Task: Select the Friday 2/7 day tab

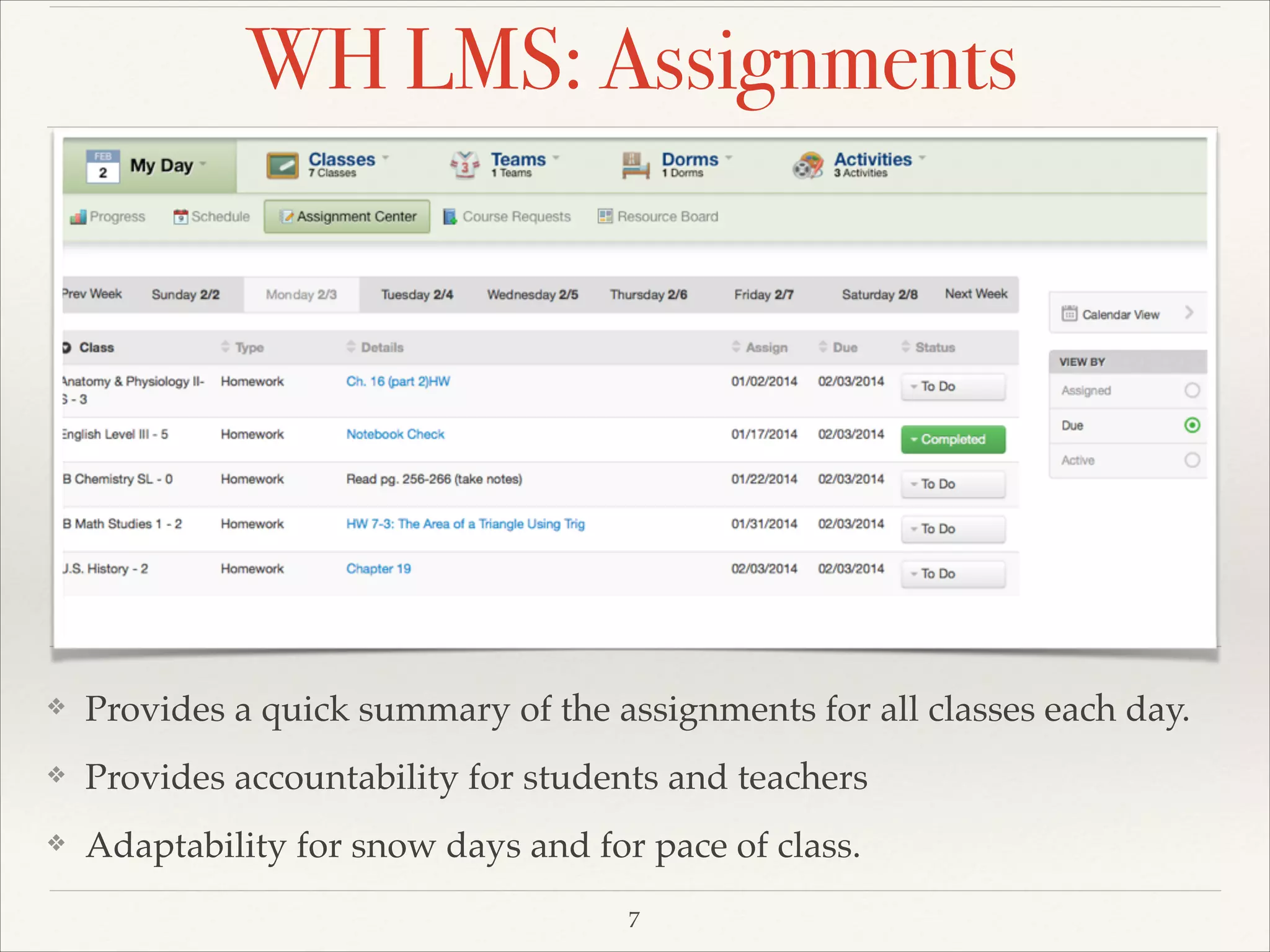Action: pyautogui.click(x=764, y=294)
